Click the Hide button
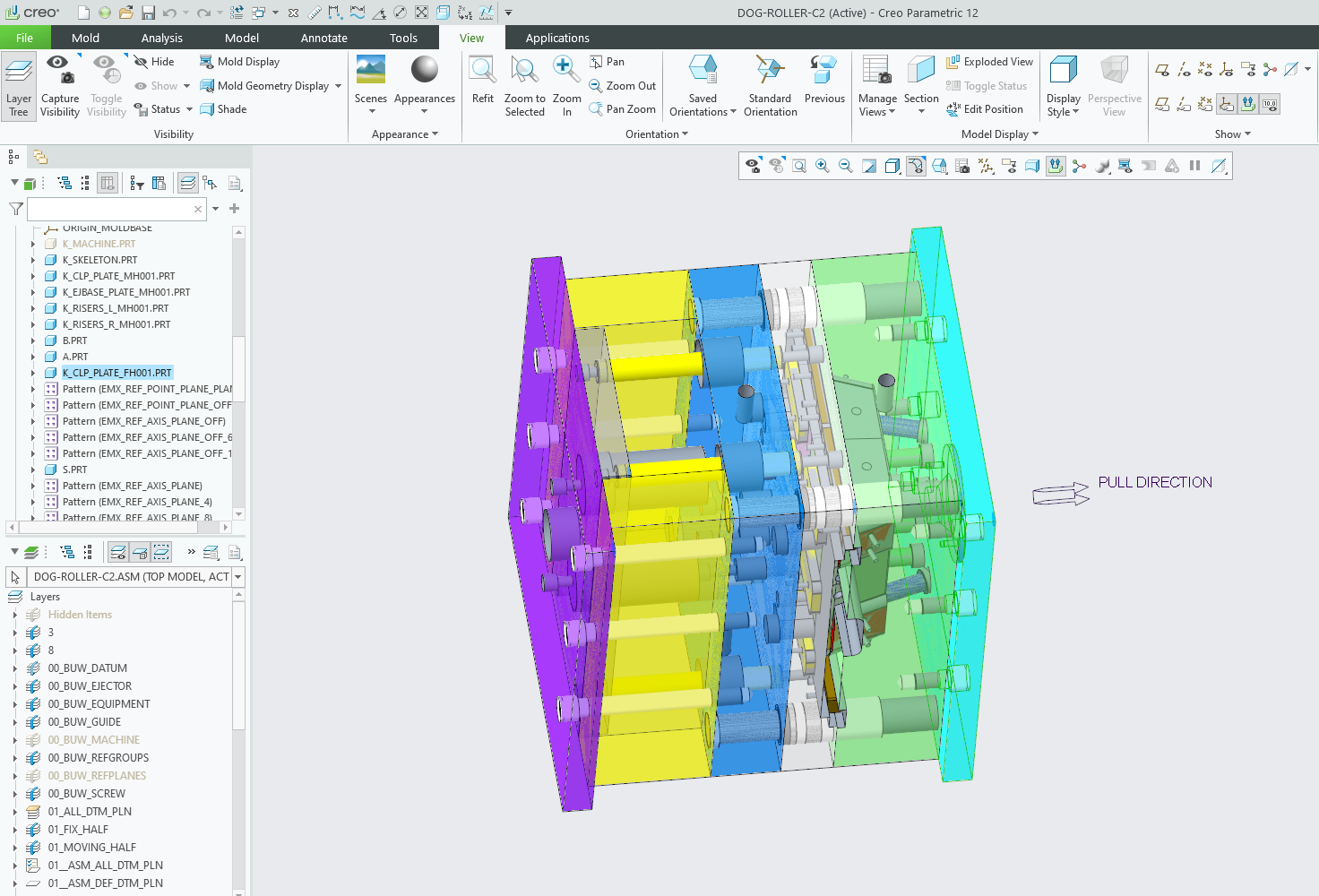 (x=154, y=62)
